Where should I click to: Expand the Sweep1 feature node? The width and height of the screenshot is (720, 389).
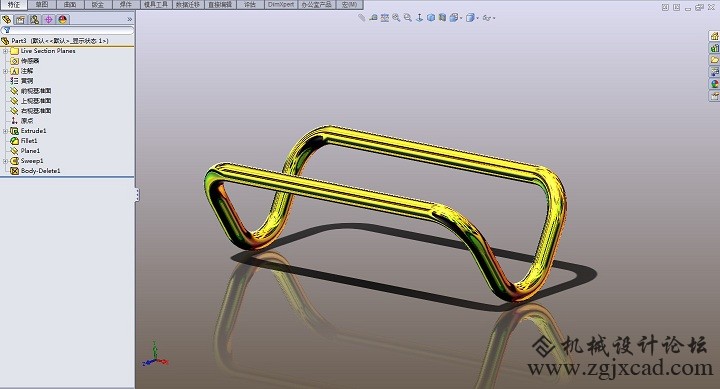[x=5, y=161]
